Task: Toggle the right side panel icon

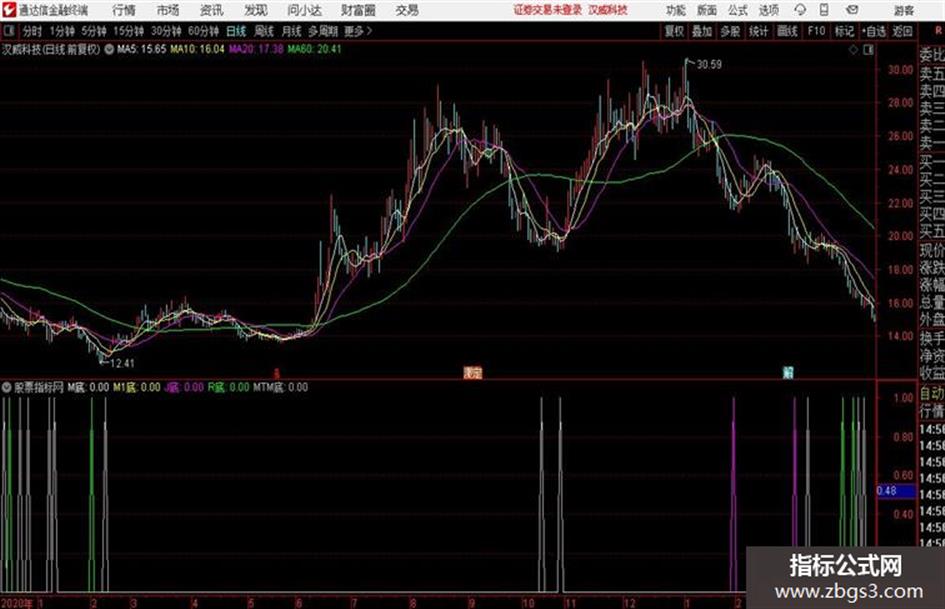Action: (x=868, y=50)
